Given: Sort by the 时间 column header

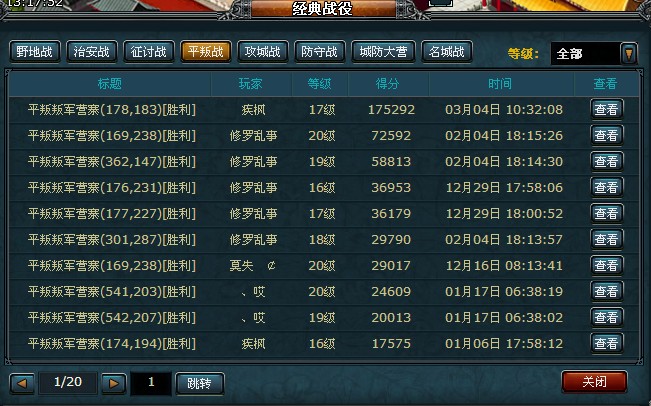Looking at the screenshot, I should (501, 84).
